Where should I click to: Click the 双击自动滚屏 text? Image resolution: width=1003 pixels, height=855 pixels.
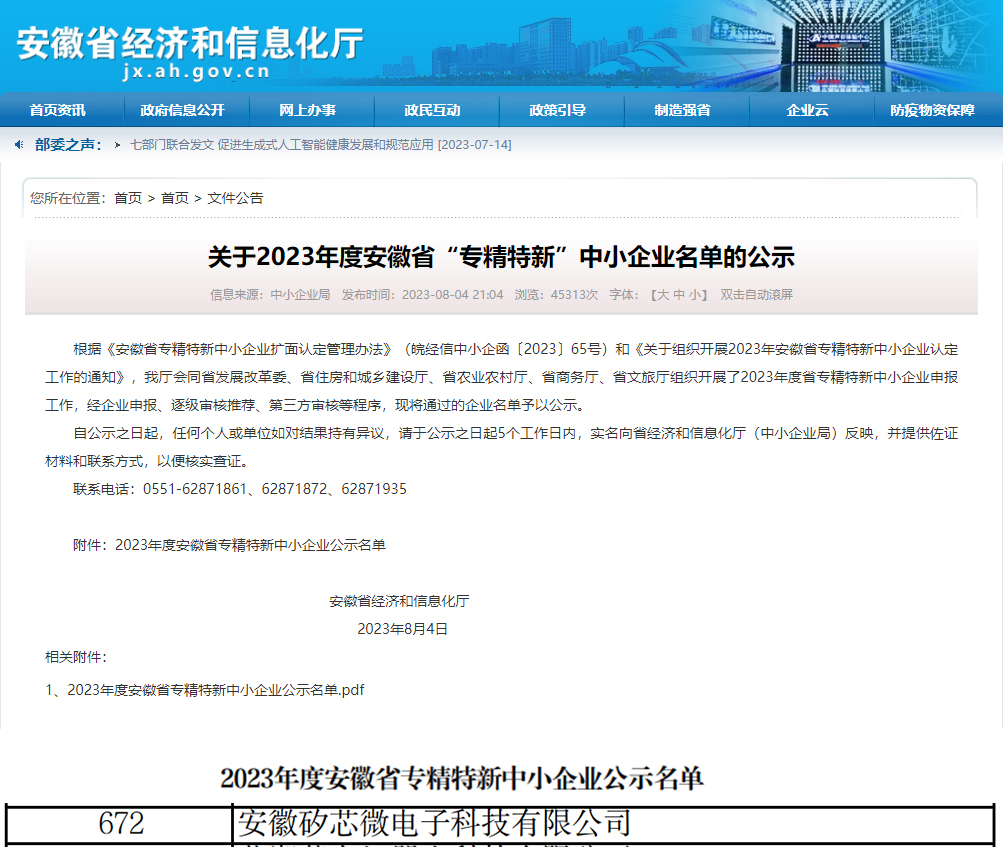[x=756, y=295]
